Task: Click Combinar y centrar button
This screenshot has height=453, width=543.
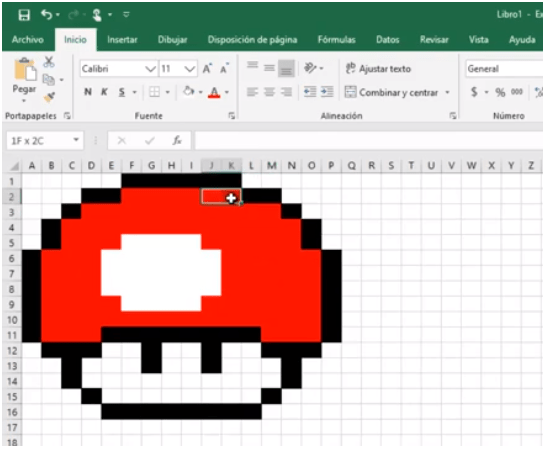Action: tap(391, 92)
